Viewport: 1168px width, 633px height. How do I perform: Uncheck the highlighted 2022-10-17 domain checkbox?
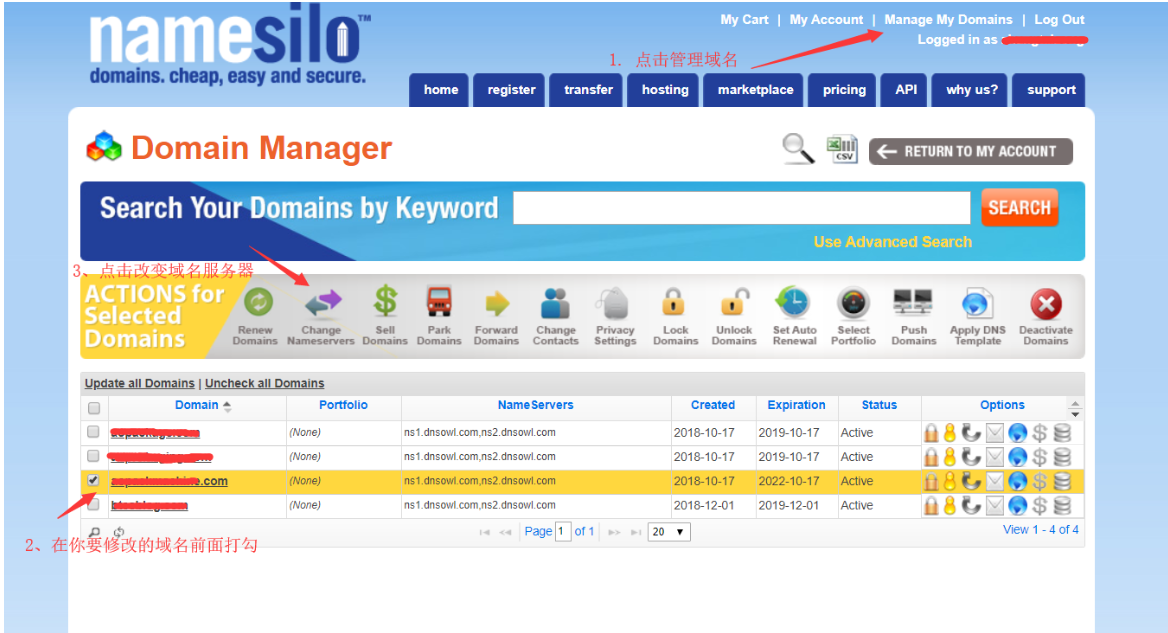93,480
